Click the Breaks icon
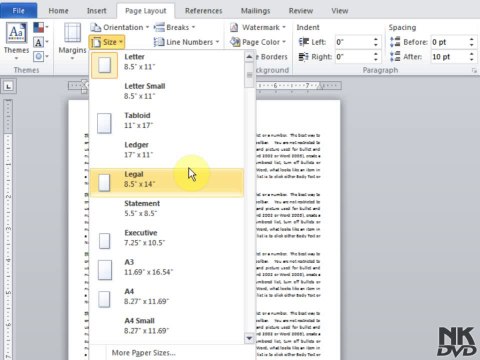 point(159,27)
